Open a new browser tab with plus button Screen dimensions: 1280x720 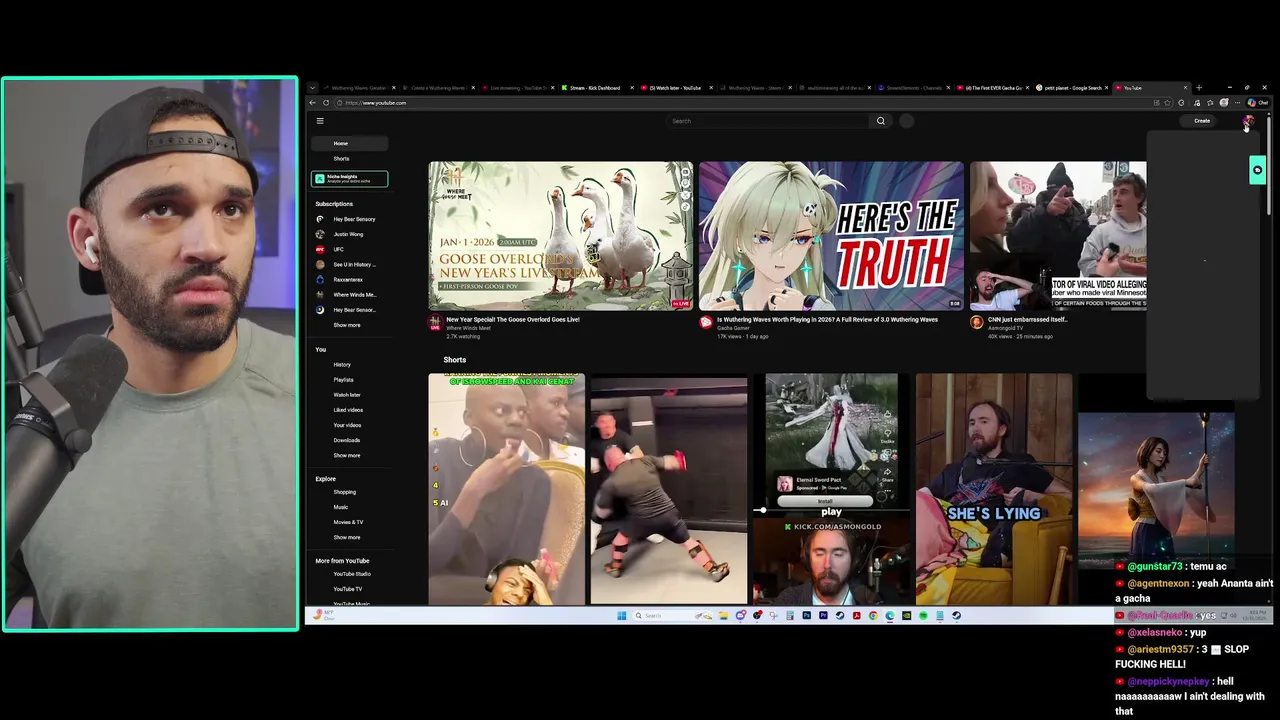1199,88
